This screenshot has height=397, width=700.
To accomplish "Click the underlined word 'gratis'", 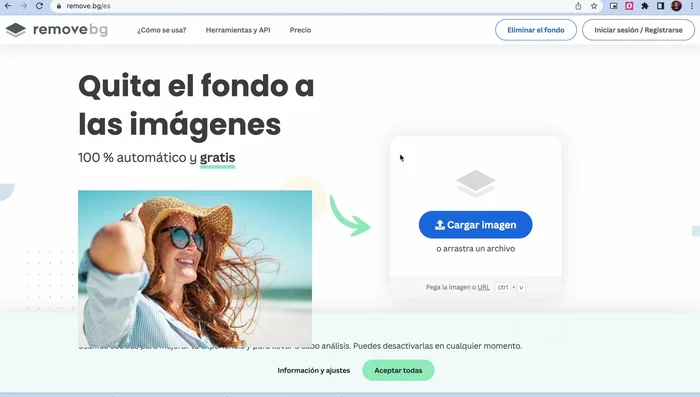I will point(217,158).
